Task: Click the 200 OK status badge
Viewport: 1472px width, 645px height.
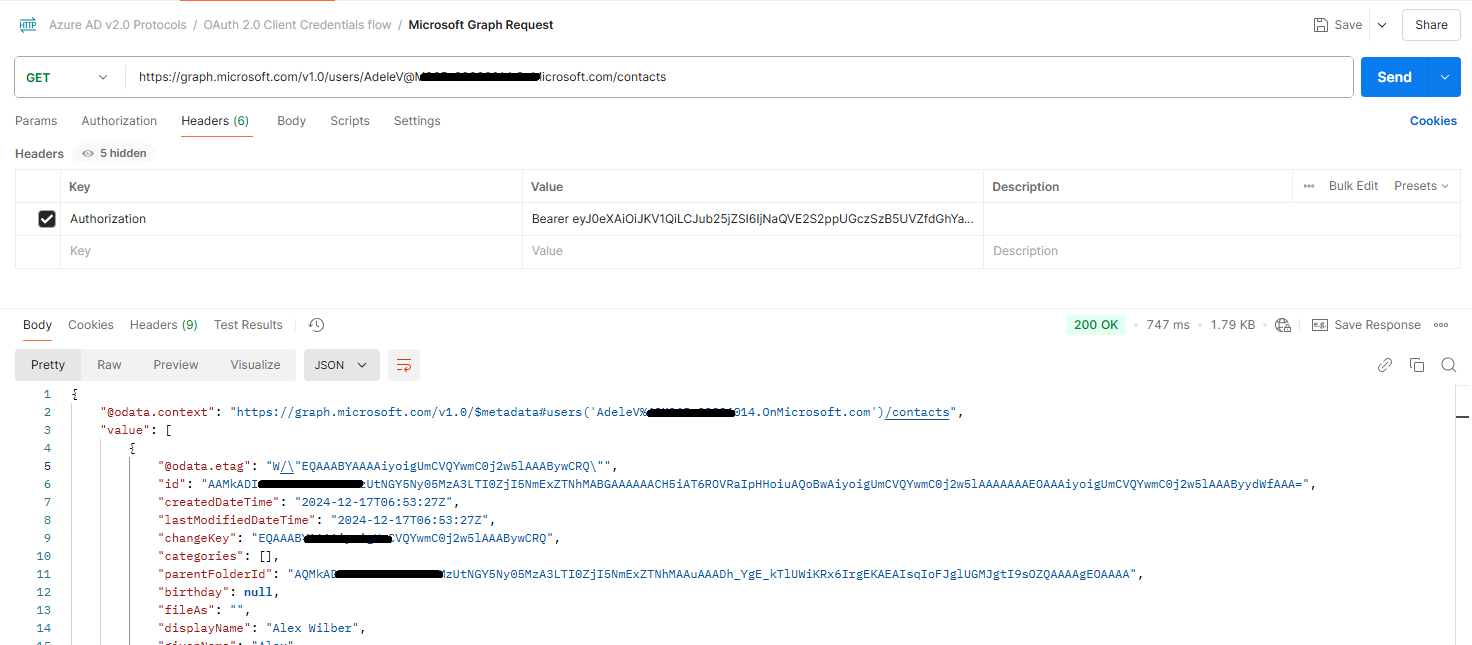Action: point(1096,325)
